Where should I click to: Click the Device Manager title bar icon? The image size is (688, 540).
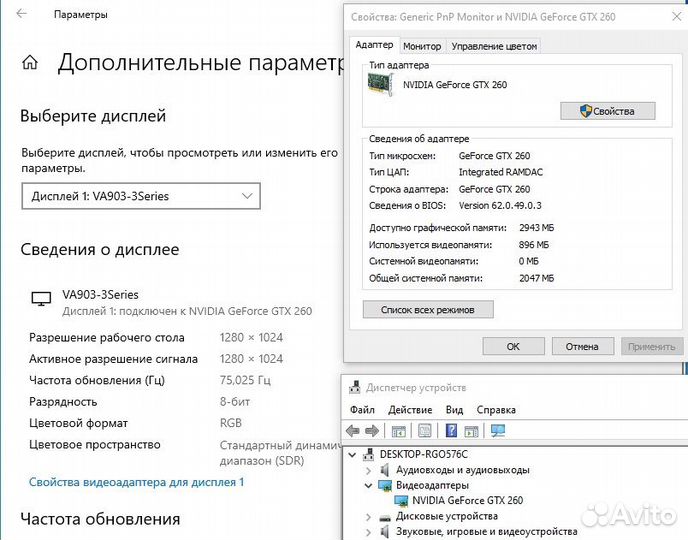[354, 387]
